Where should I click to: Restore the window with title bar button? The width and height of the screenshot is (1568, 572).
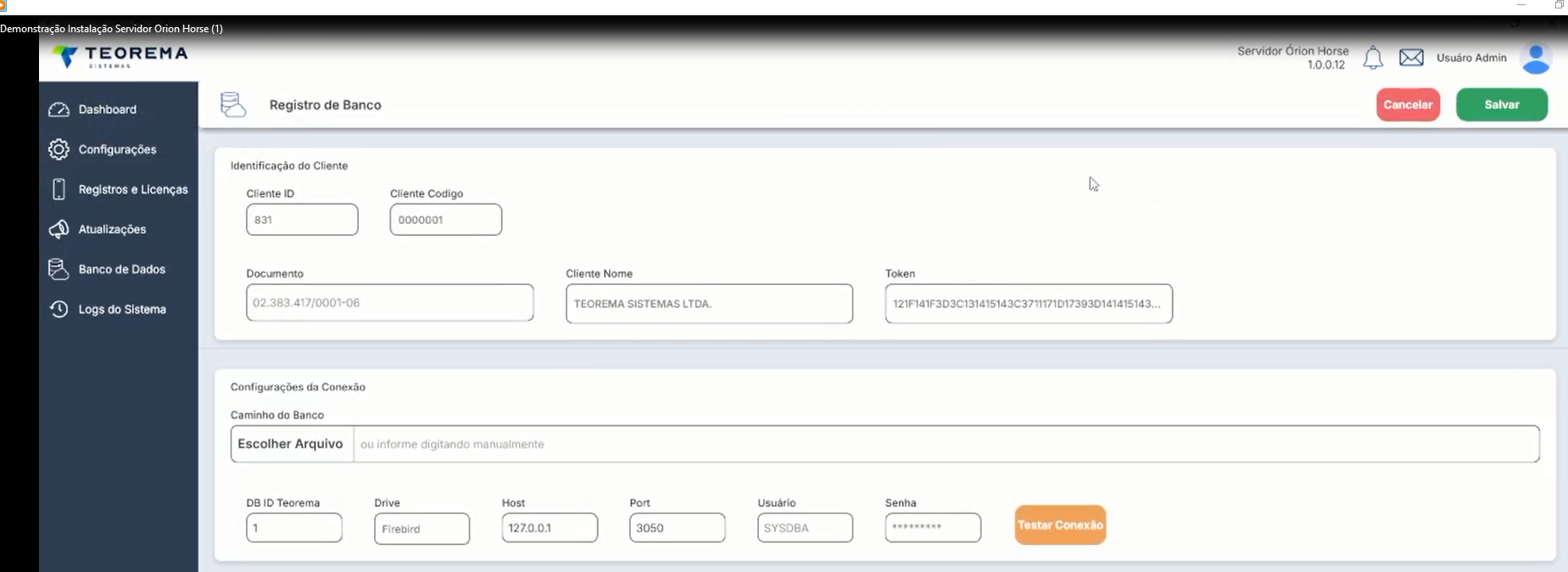(x=1559, y=5)
